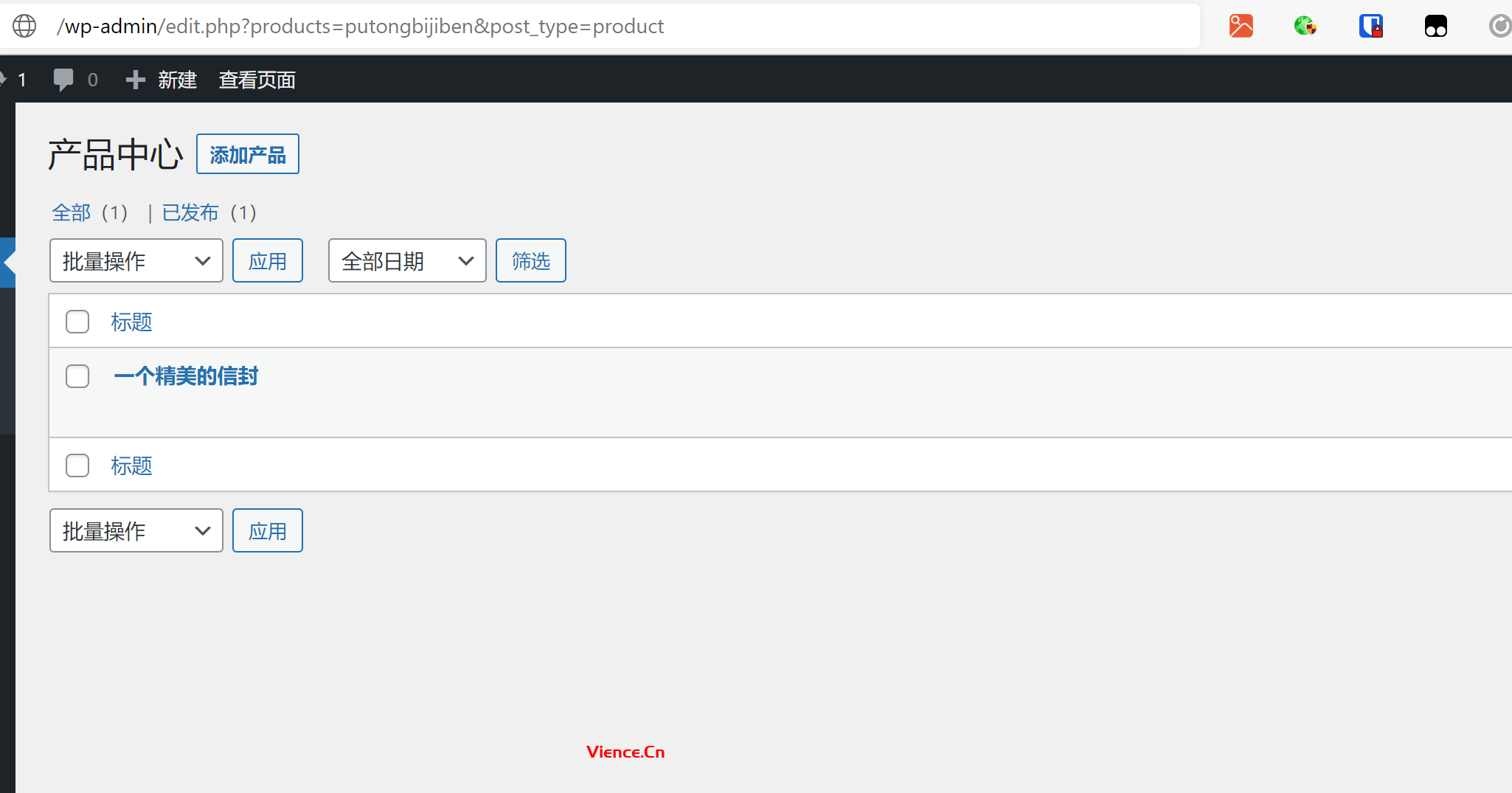Click the black mask extension icon
This screenshot has width=1512, height=793.
[x=1435, y=27]
